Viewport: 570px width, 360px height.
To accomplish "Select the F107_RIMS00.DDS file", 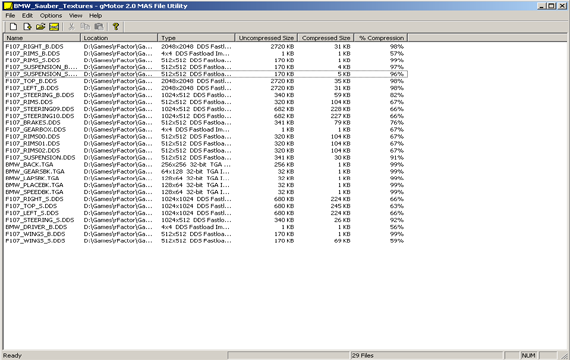I will (33, 136).
